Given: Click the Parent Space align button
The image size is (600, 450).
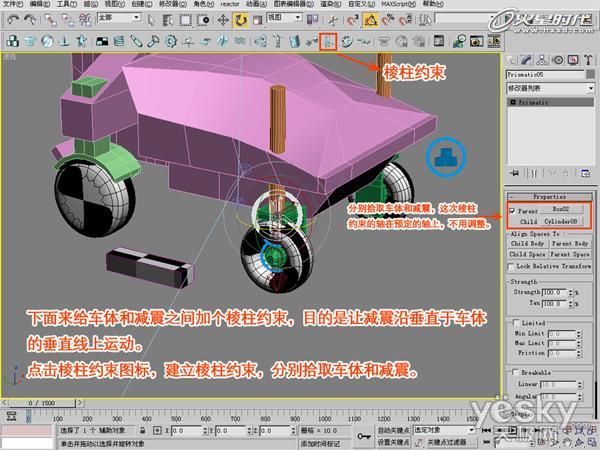Looking at the screenshot, I should coord(570,254).
